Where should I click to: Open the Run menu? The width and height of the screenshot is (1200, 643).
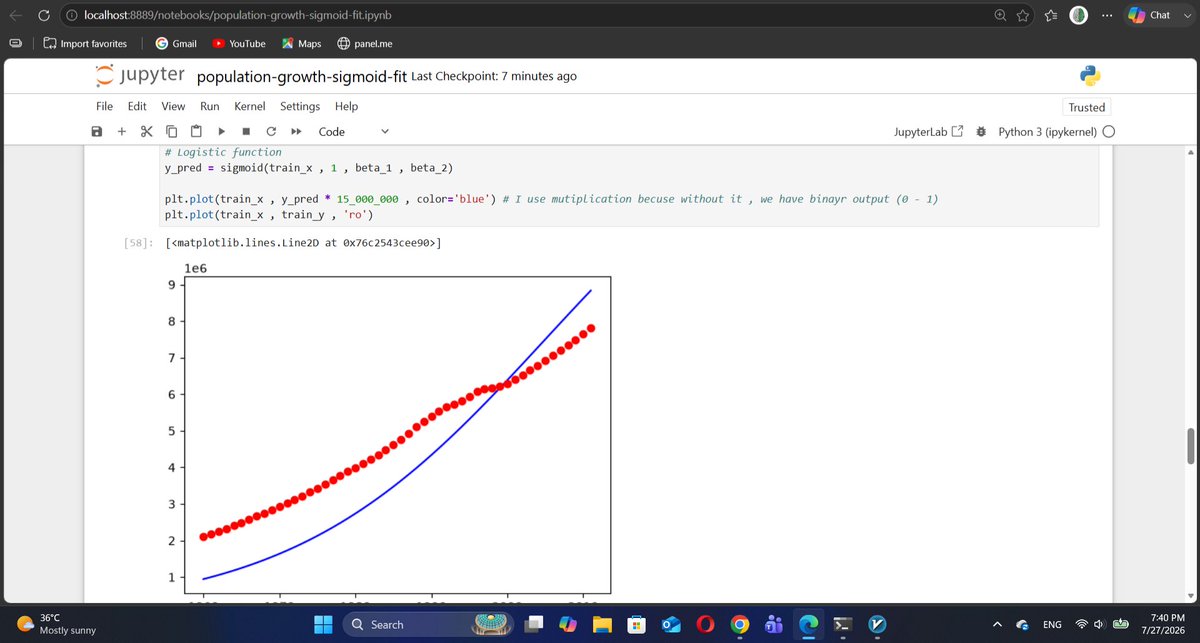pos(210,106)
